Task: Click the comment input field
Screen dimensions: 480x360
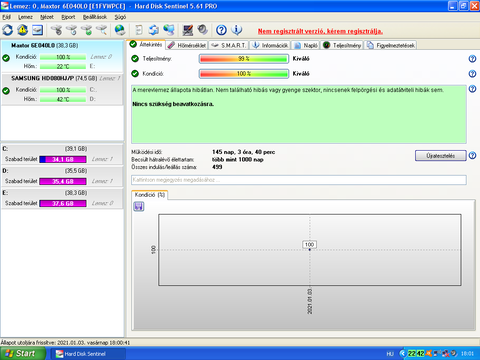Action: click(299, 180)
